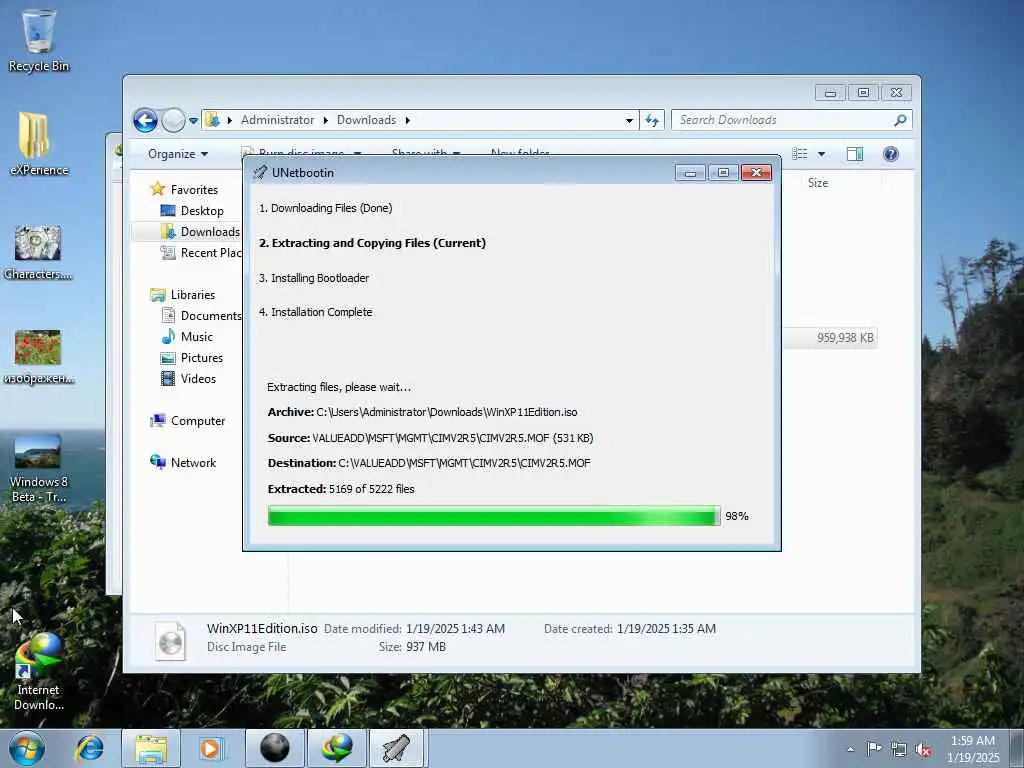
Task: Show hidden system tray icons arrow
Action: tap(850, 749)
